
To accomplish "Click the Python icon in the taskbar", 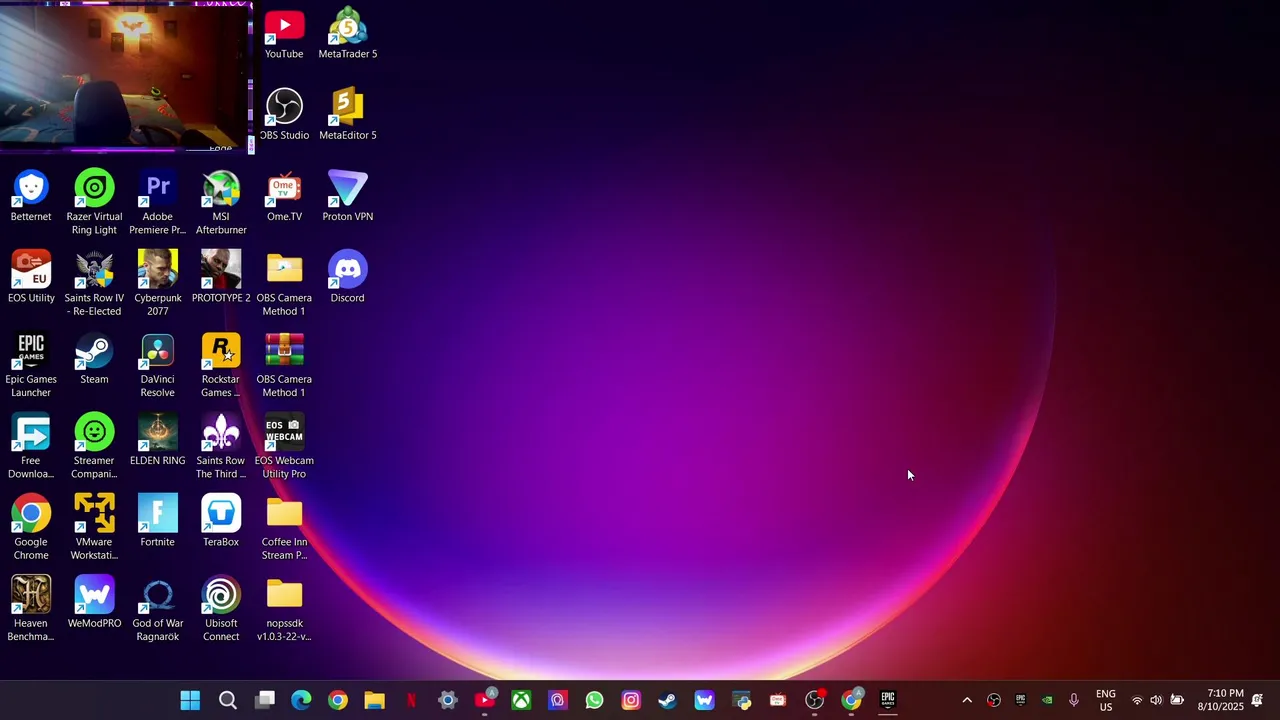I will 741,700.
